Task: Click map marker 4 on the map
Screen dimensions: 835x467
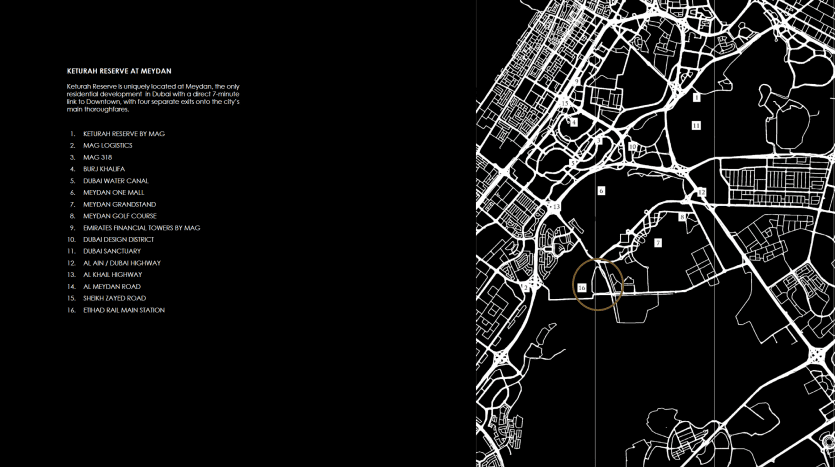Action: 574,122
